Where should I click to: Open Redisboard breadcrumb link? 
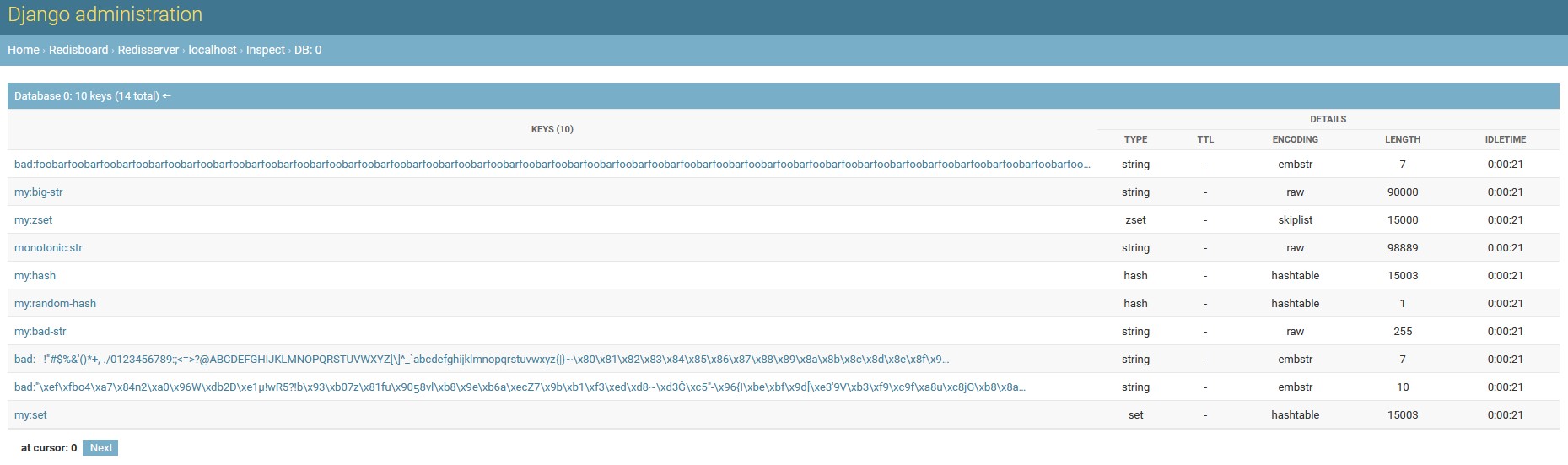pos(78,50)
